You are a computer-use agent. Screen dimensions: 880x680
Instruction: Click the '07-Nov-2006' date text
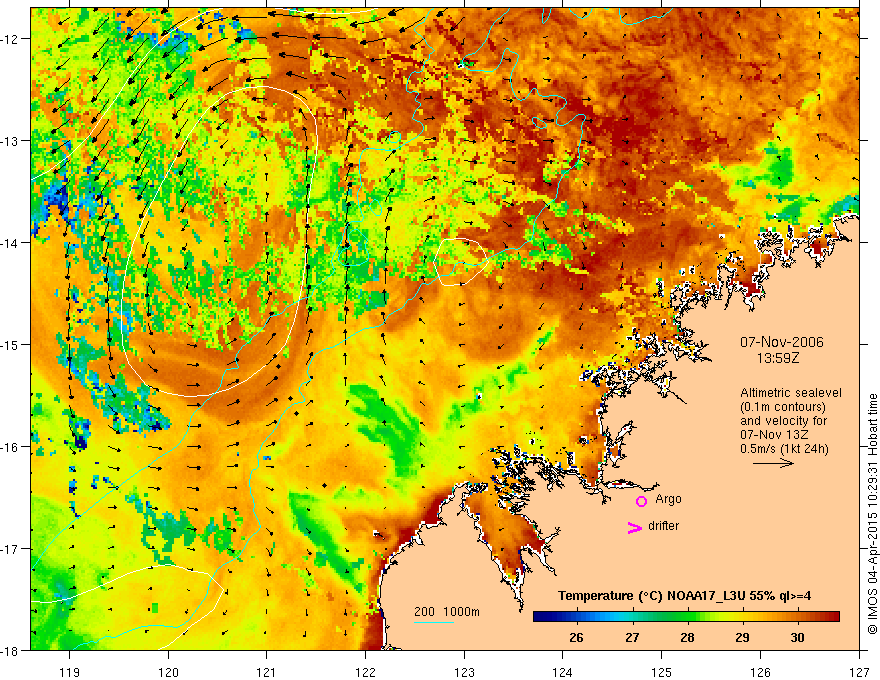[x=782, y=342]
